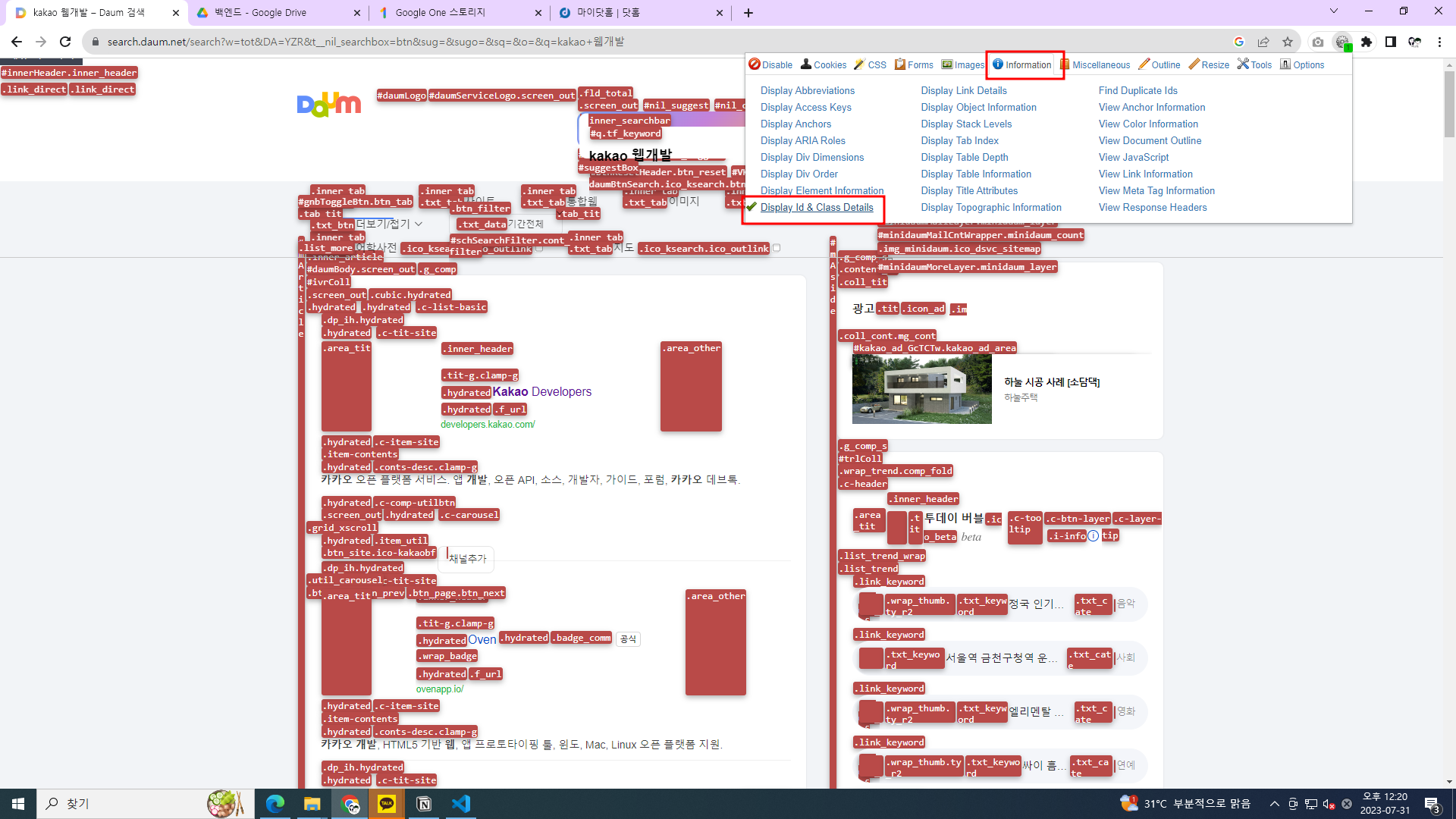
Task: Toggle Display ARIA Roles option
Action: 802,140
